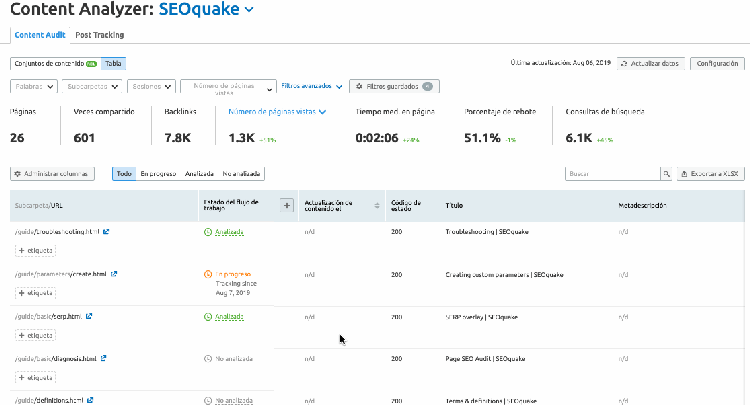Screen dimensions: 750x405
Task: Select the No analizada filter toggle
Action: [241, 174]
